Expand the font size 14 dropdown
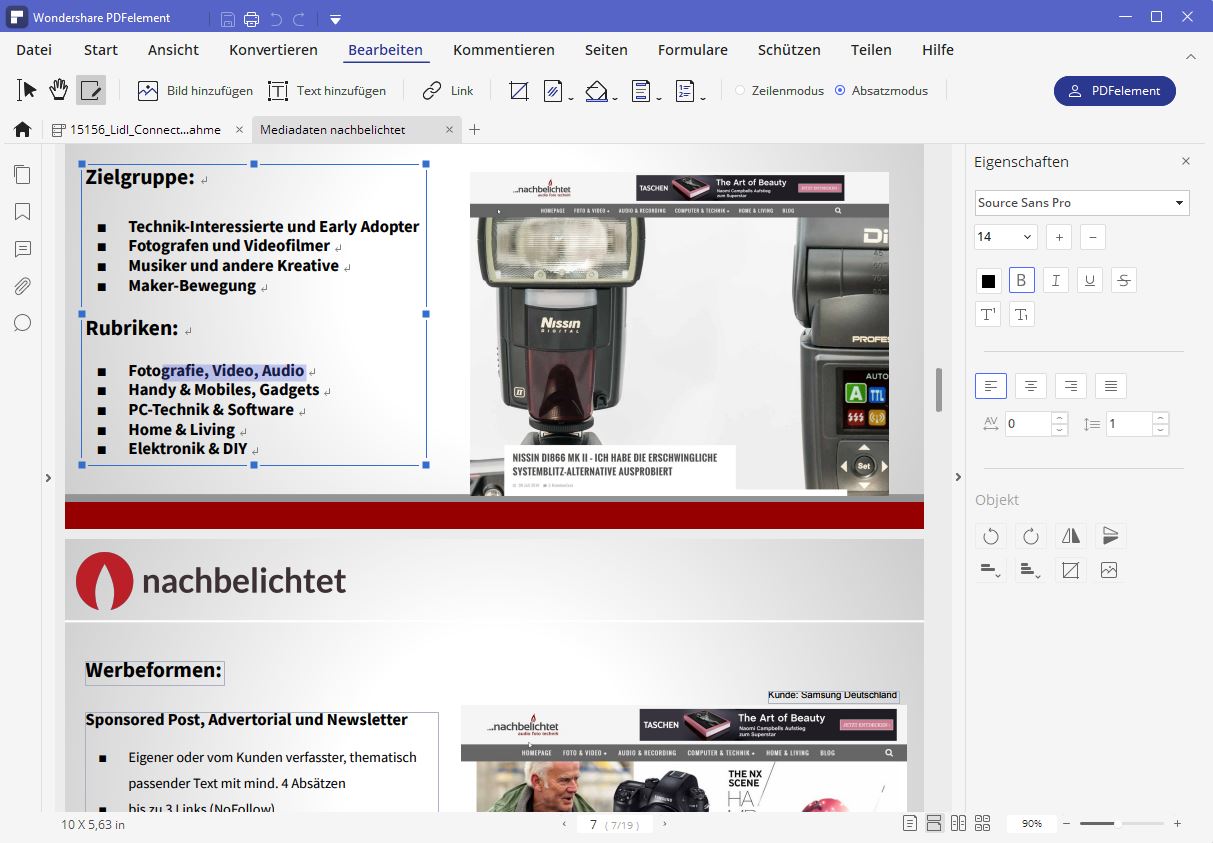The height and width of the screenshot is (843, 1213). coord(1006,237)
